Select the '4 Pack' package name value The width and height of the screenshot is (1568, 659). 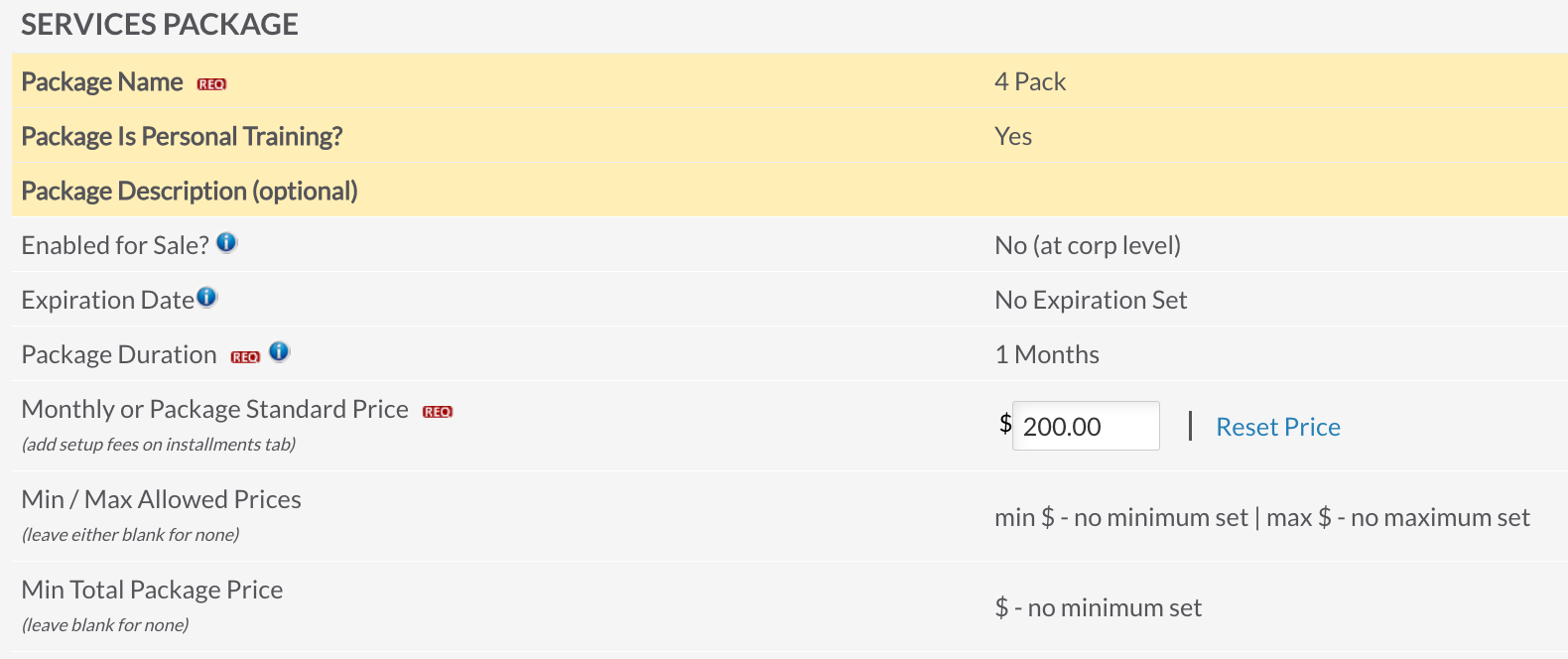pyautogui.click(x=1030, y=81)
